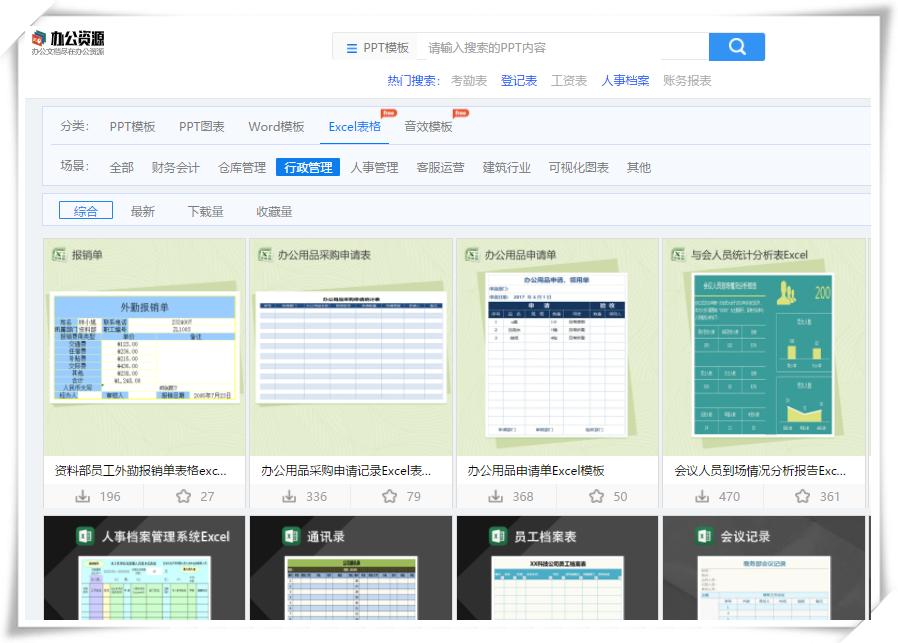Switch to the Word模板 category tab

(277, 126)
